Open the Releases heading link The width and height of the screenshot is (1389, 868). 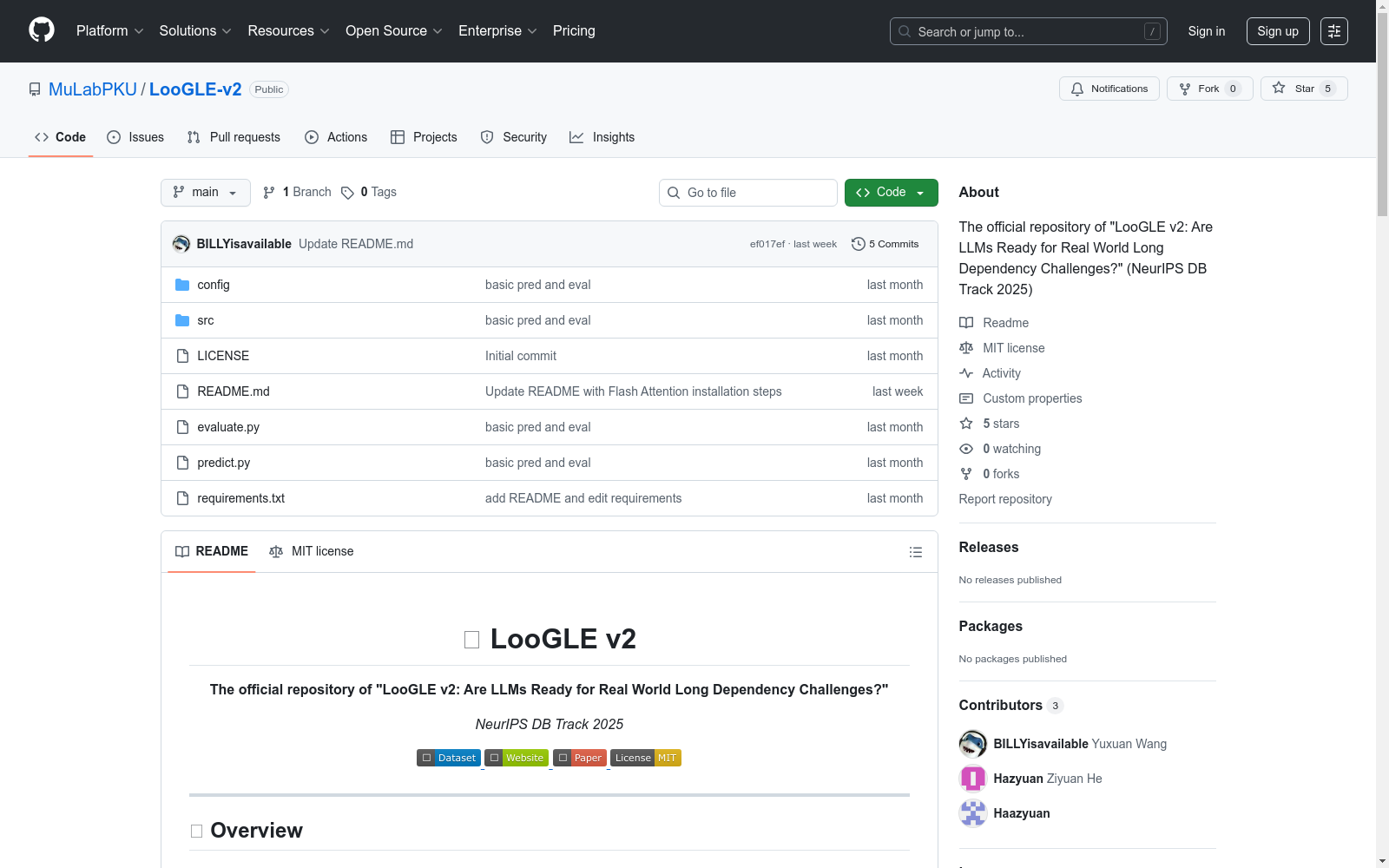(x=989, y=547)
